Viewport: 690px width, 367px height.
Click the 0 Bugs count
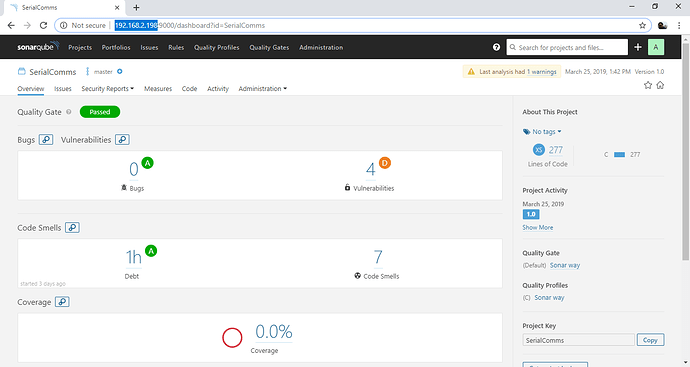(134, 169)
